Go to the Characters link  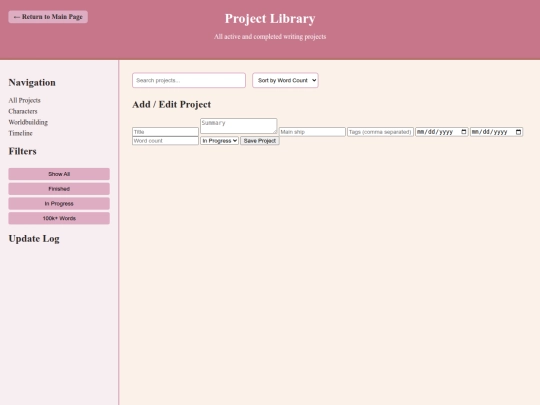[23, 111]
